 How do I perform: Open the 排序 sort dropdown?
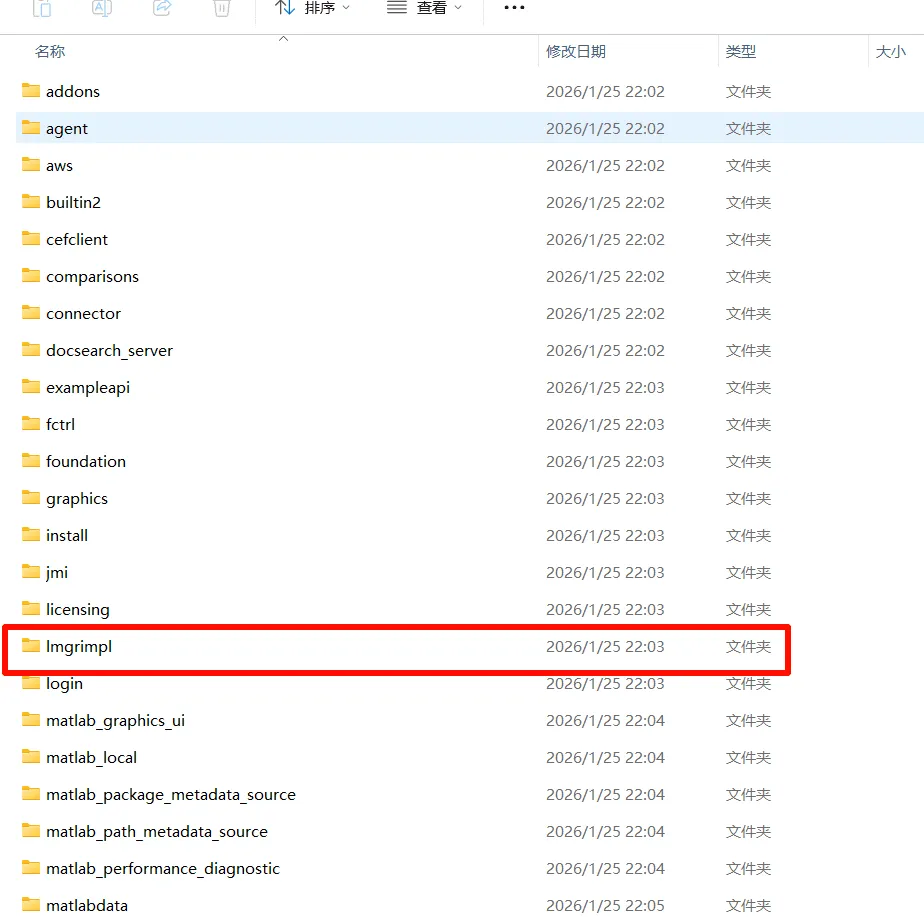coord(312,8)
